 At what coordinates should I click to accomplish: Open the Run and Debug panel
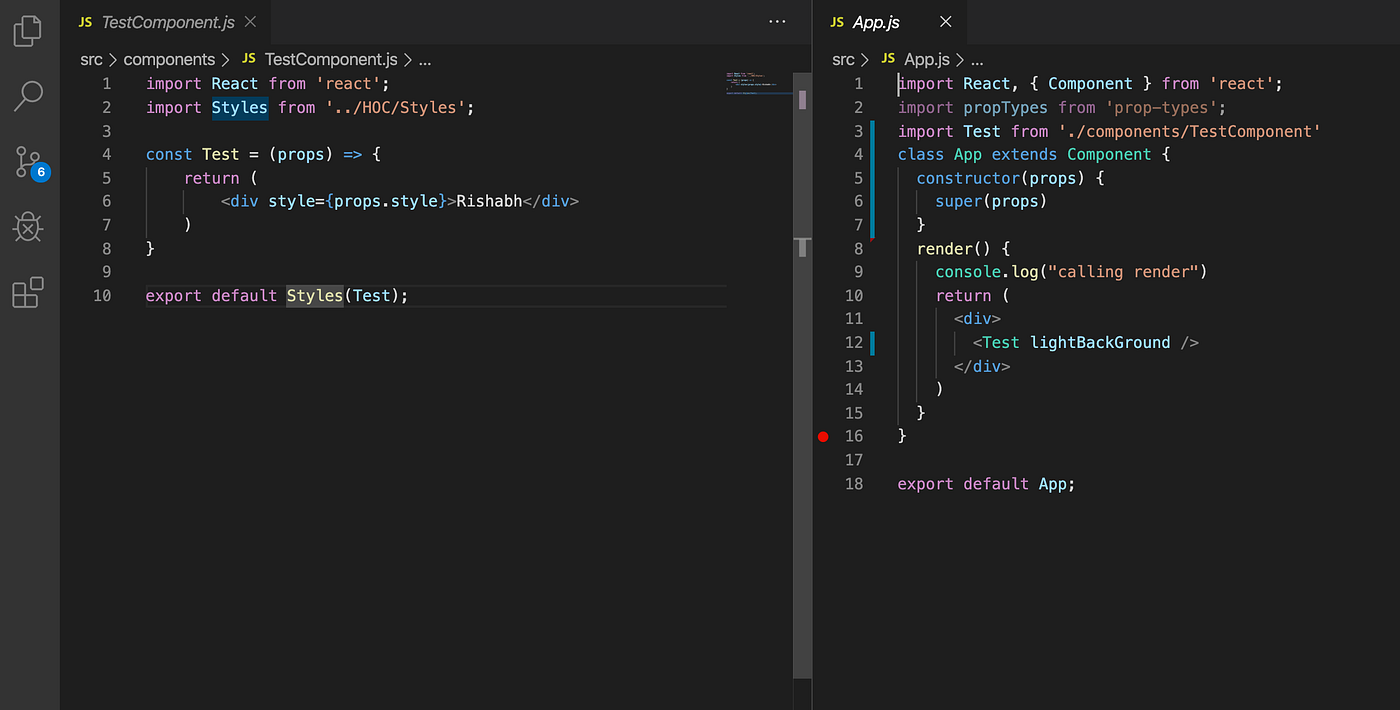tap(27, 226)
